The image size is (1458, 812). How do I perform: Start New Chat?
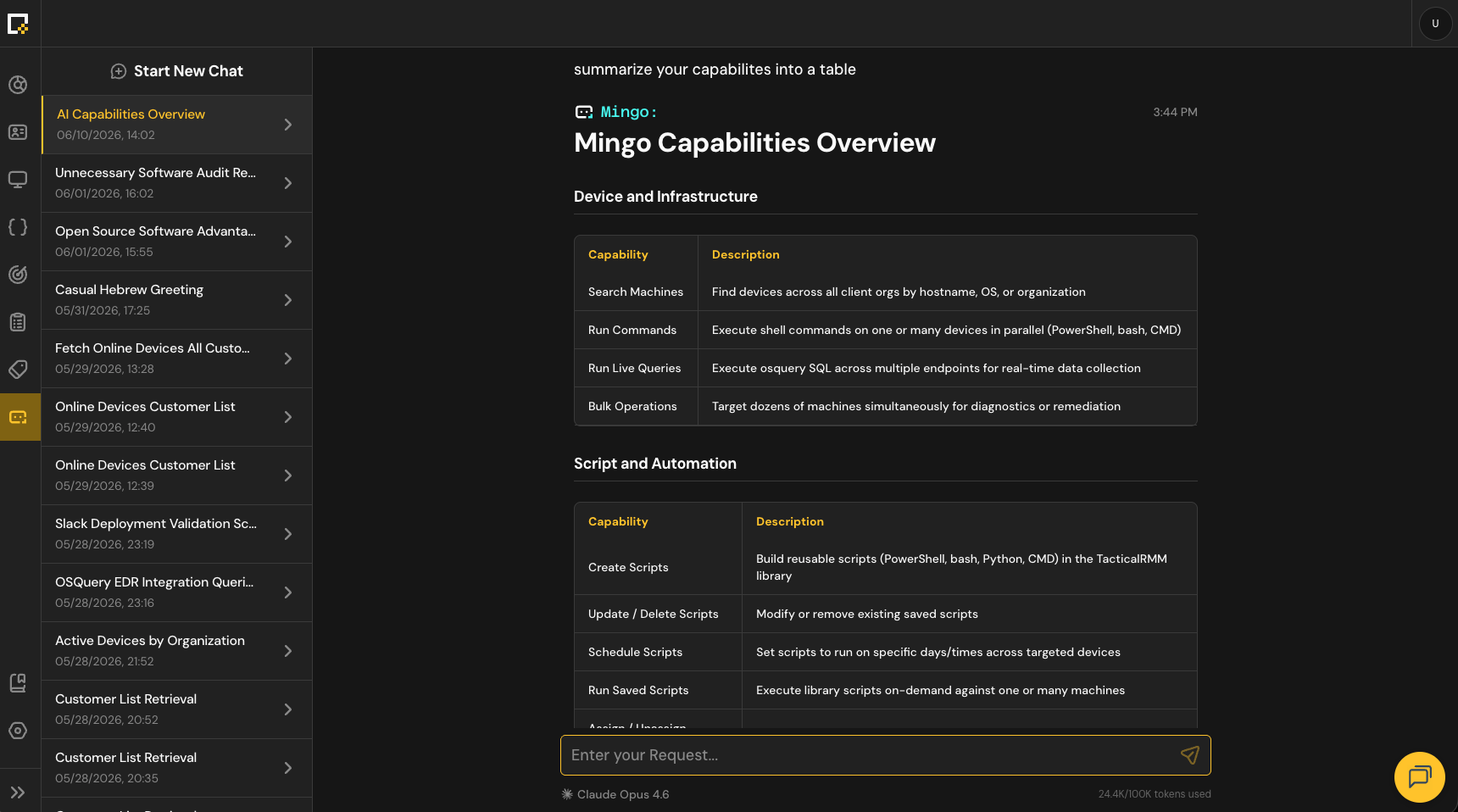(x=177, y=71)
